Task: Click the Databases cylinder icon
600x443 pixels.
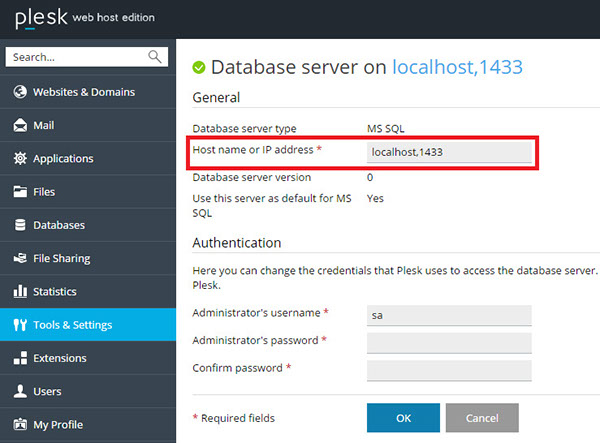Action: (19, 225)
